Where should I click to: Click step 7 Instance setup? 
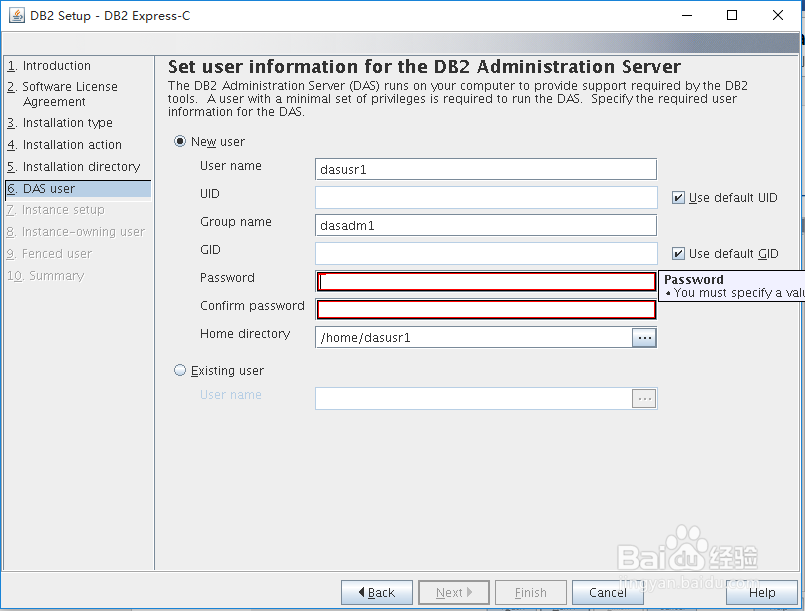coord(55,210)
